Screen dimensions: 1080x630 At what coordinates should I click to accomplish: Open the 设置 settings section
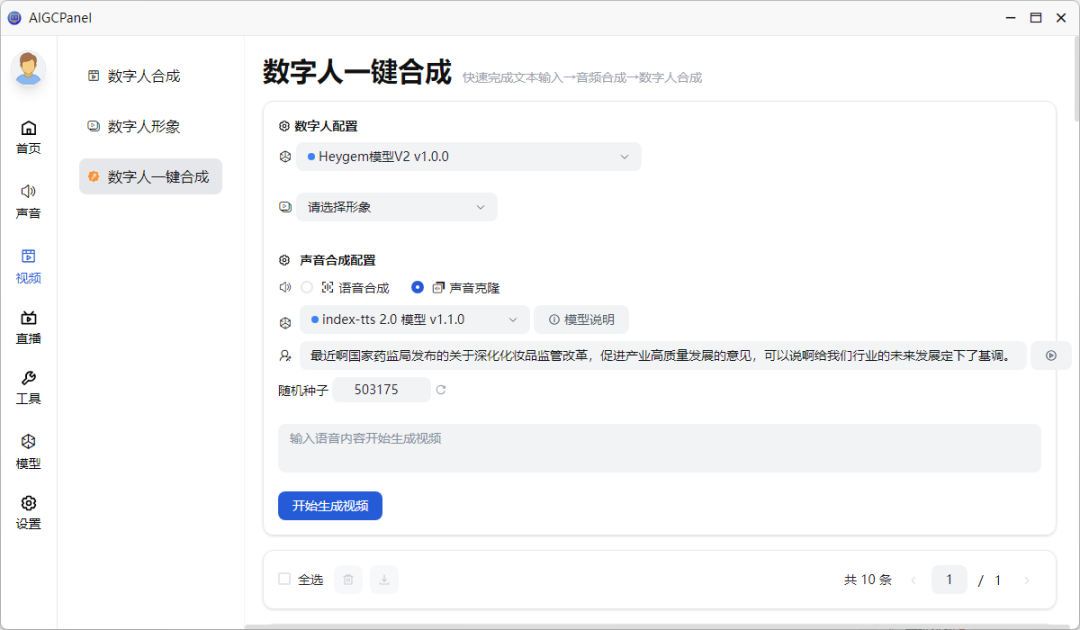(x=28, y=512)
